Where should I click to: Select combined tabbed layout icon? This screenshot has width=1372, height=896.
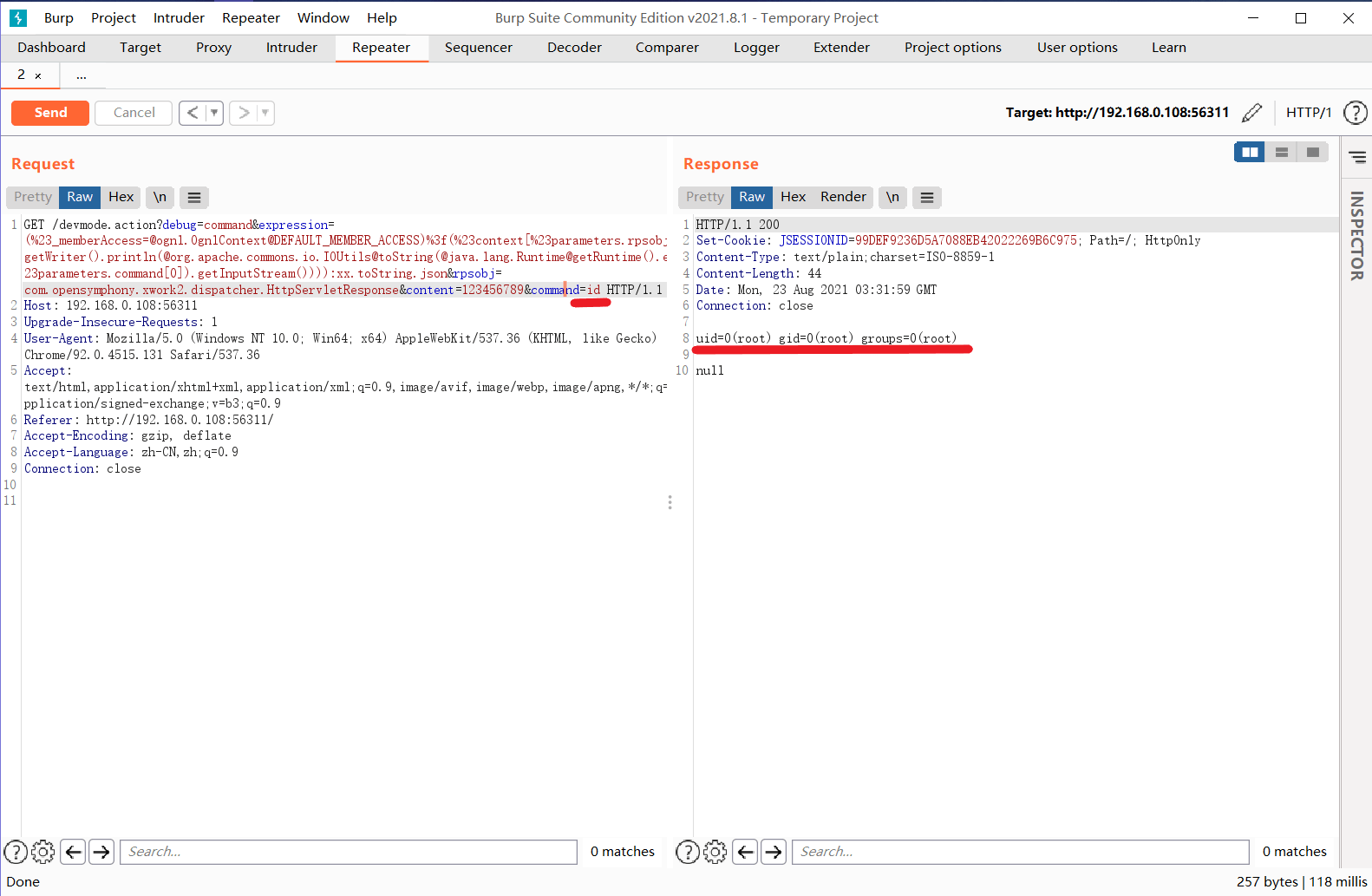(x=1313, y=153)
